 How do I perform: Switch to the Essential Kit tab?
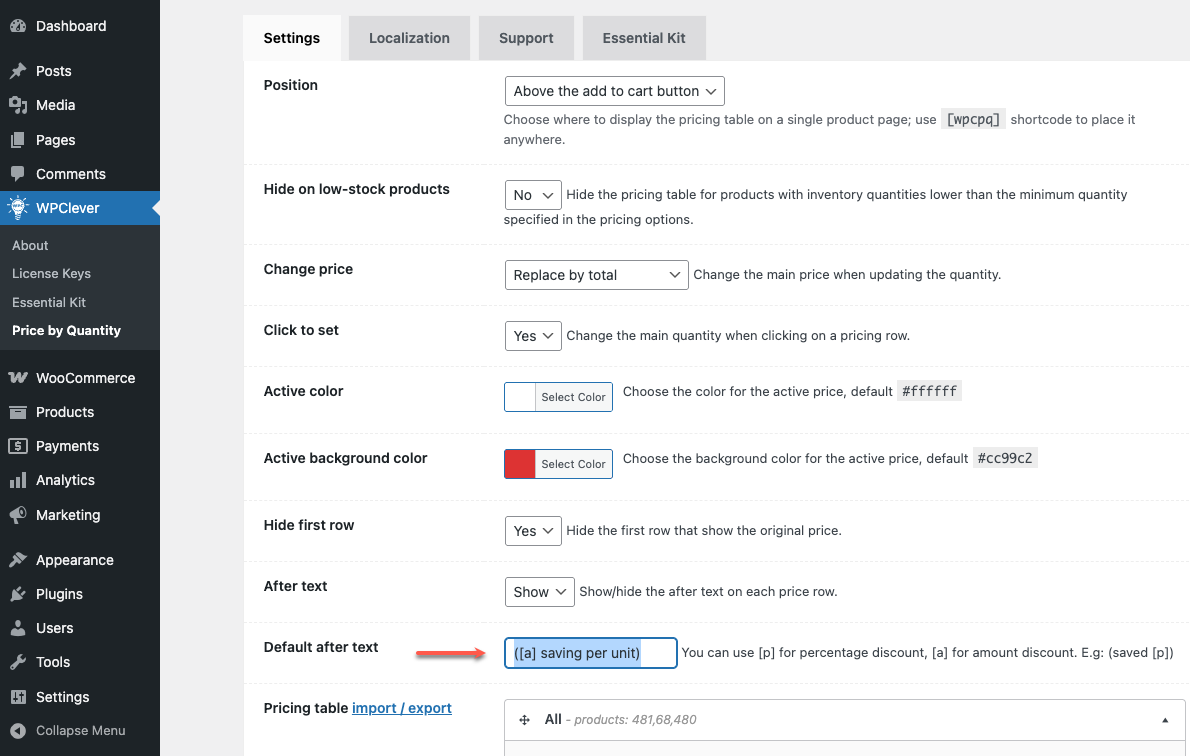click(x=644, y=38)
